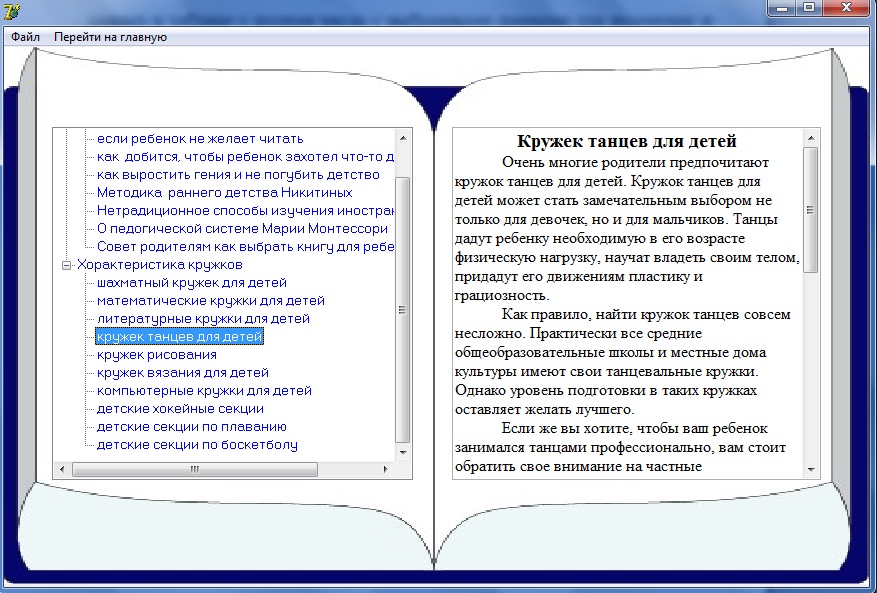Screen dimensions: 877x593
Task: Close the application window
Action: pyautogui.click(x=847, y=8)
